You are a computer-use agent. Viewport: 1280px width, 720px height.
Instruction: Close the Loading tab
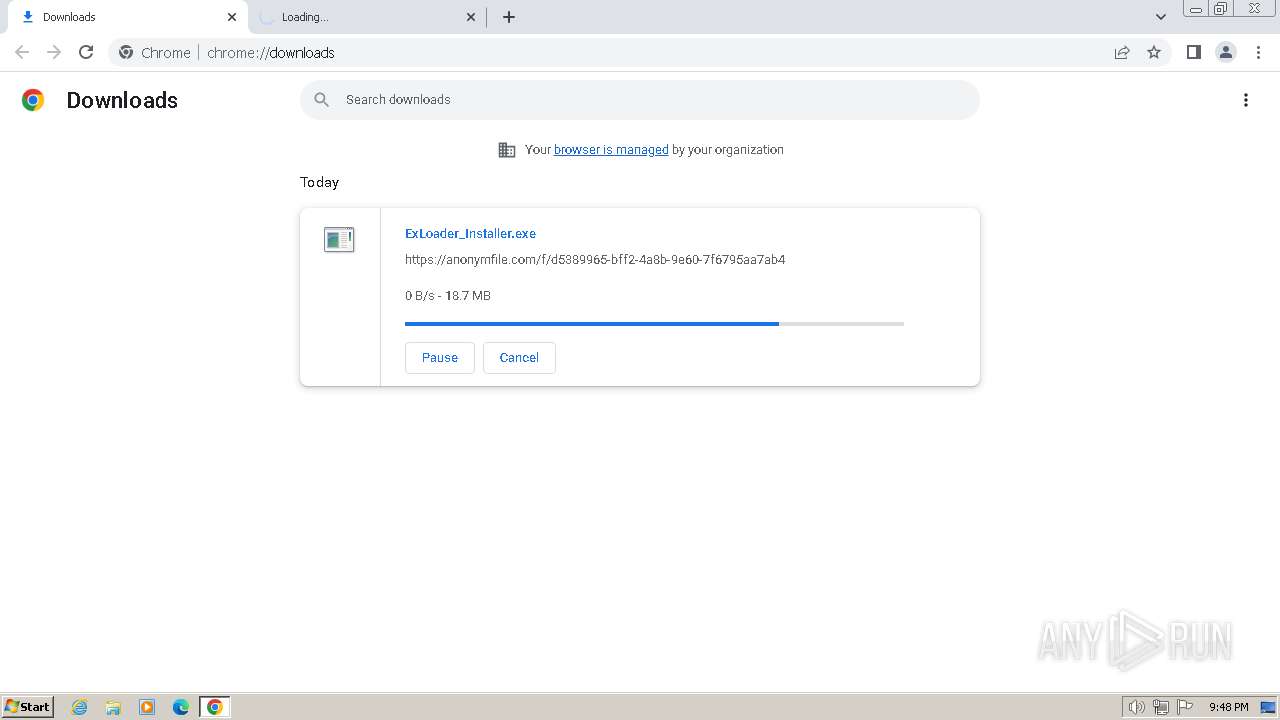pyautogui.click(x=471, y=17)
